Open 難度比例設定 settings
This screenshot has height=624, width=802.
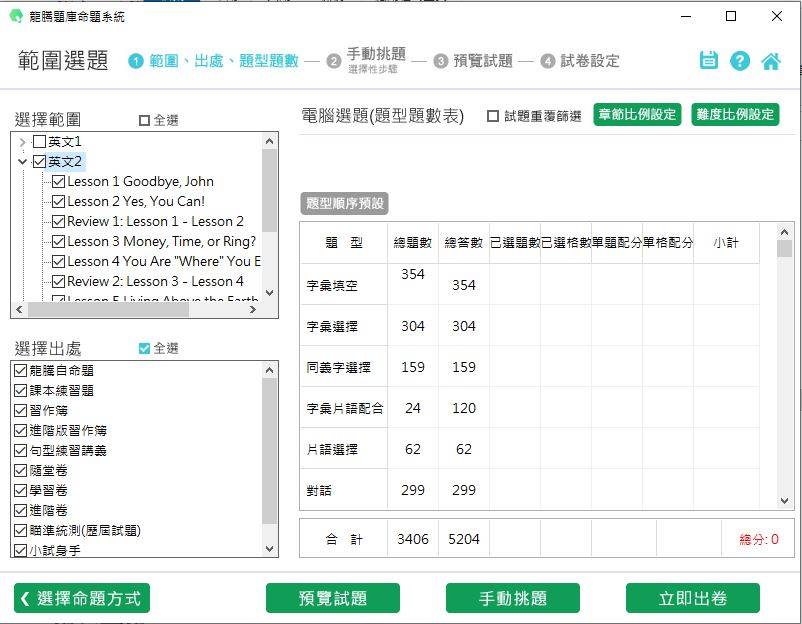pyautogui.click(x=735, y=114)
